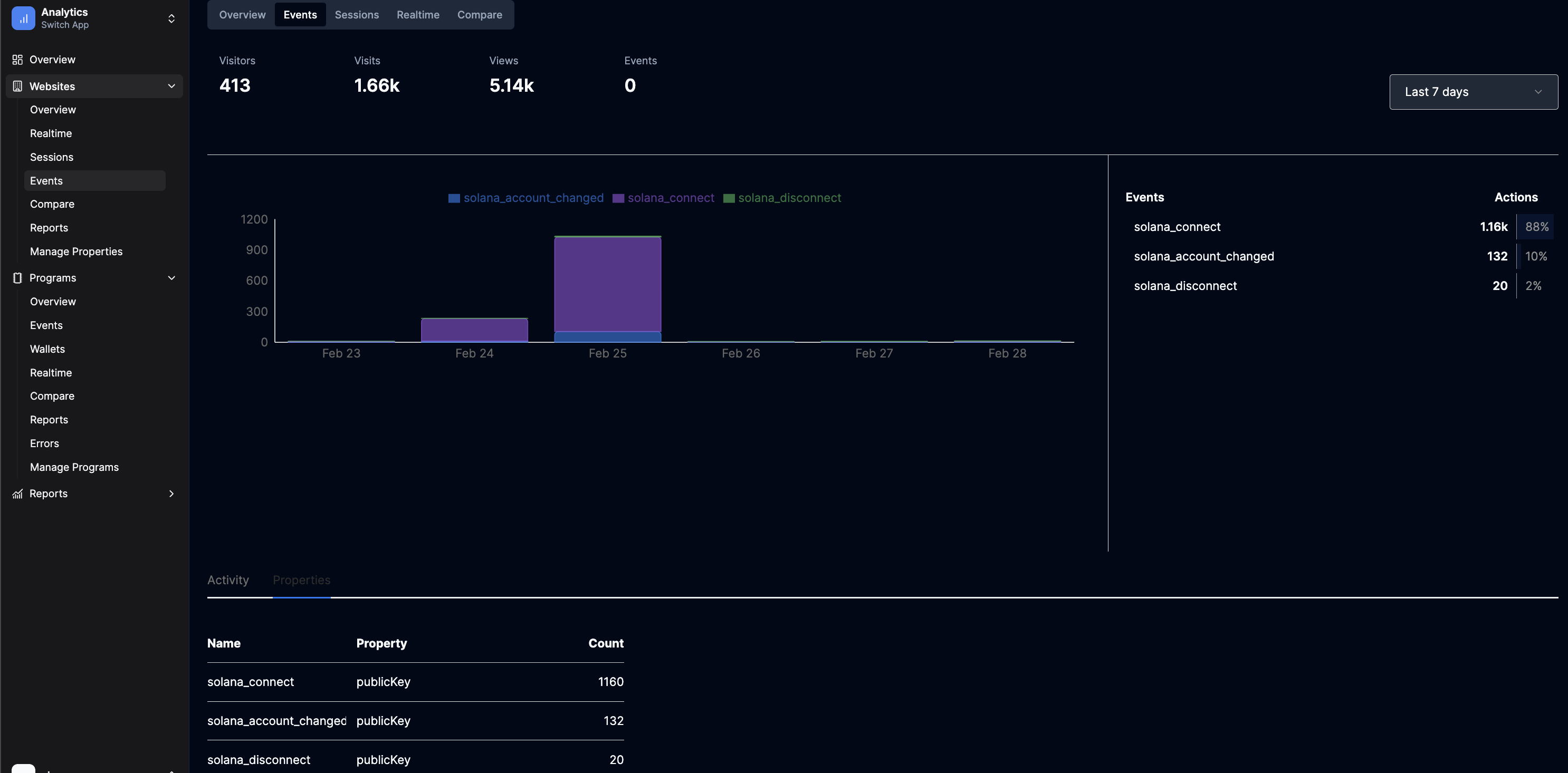The image size is (1568, 773).
Task: Select the Activity tab below the chart
Action: pyautogui.click(x=227, y=580)
